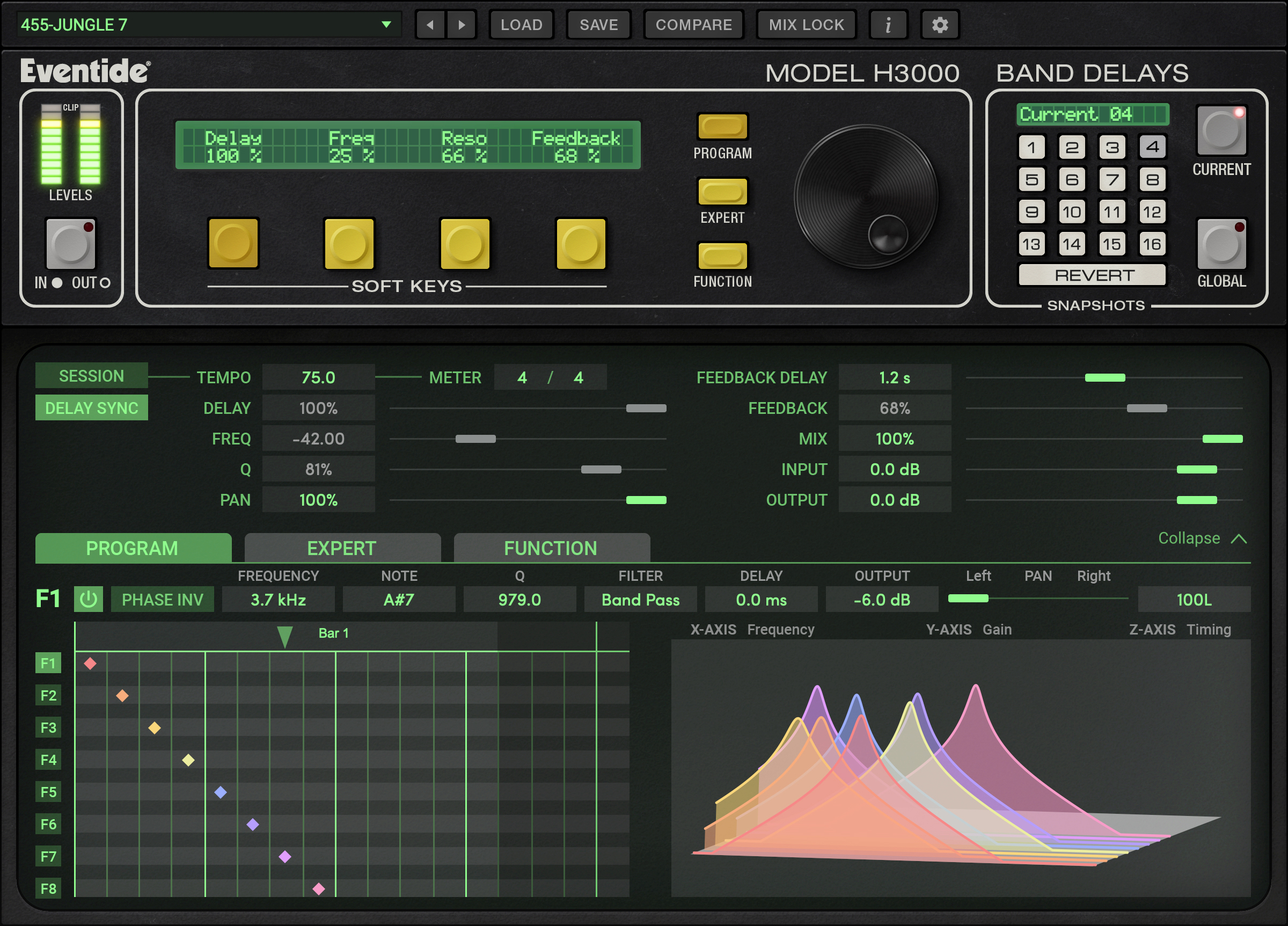This screenshot has height=926, width=1288.
Task: Select snapshot 1
Action: 1031,147
